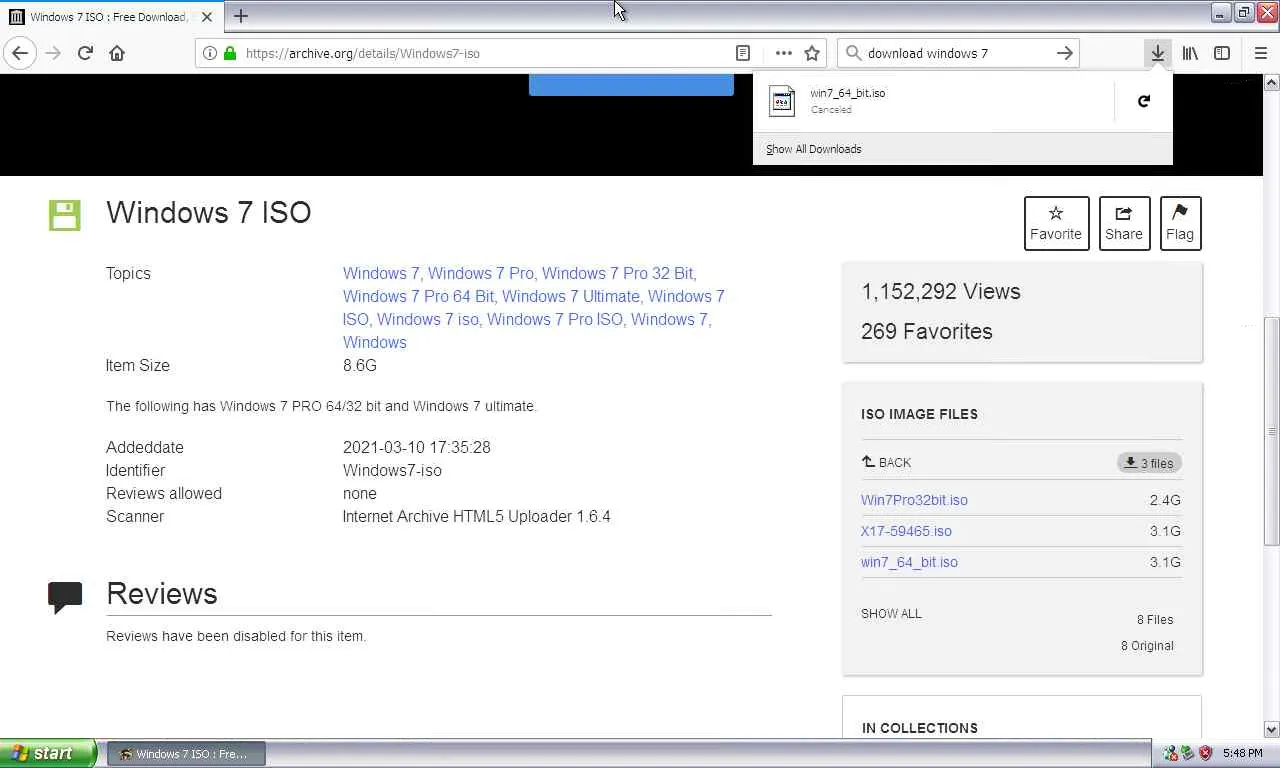This screenshot has width=1280, height=768.
Task: Click the green floppy disk item icon
Action: click(65, 215)
